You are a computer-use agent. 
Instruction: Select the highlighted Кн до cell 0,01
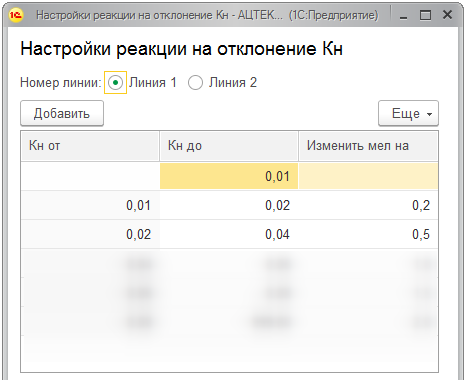229,176
